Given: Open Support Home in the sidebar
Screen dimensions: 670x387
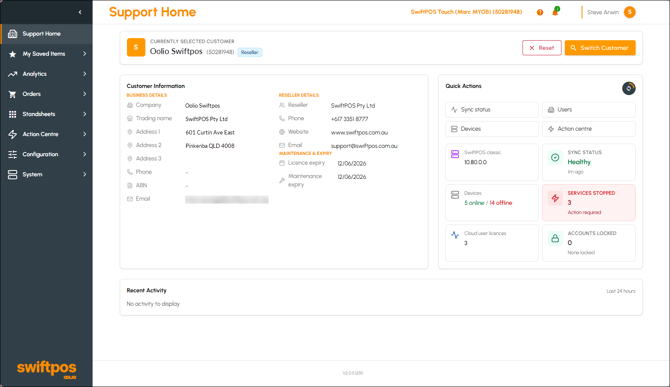Looking at the screenshot, I should coord(46,34).
